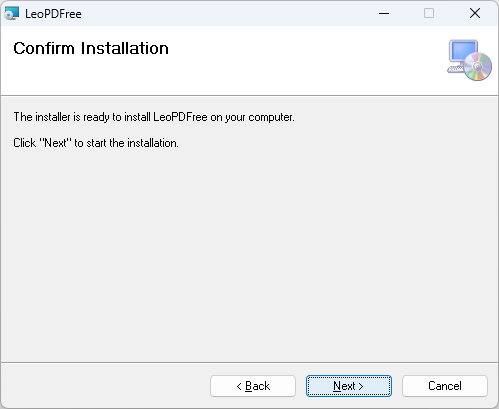Image resolution: width=499 pixels, height=409 pixels.
Task: Click the separator line above the buttons
Action: coord(249,362)
